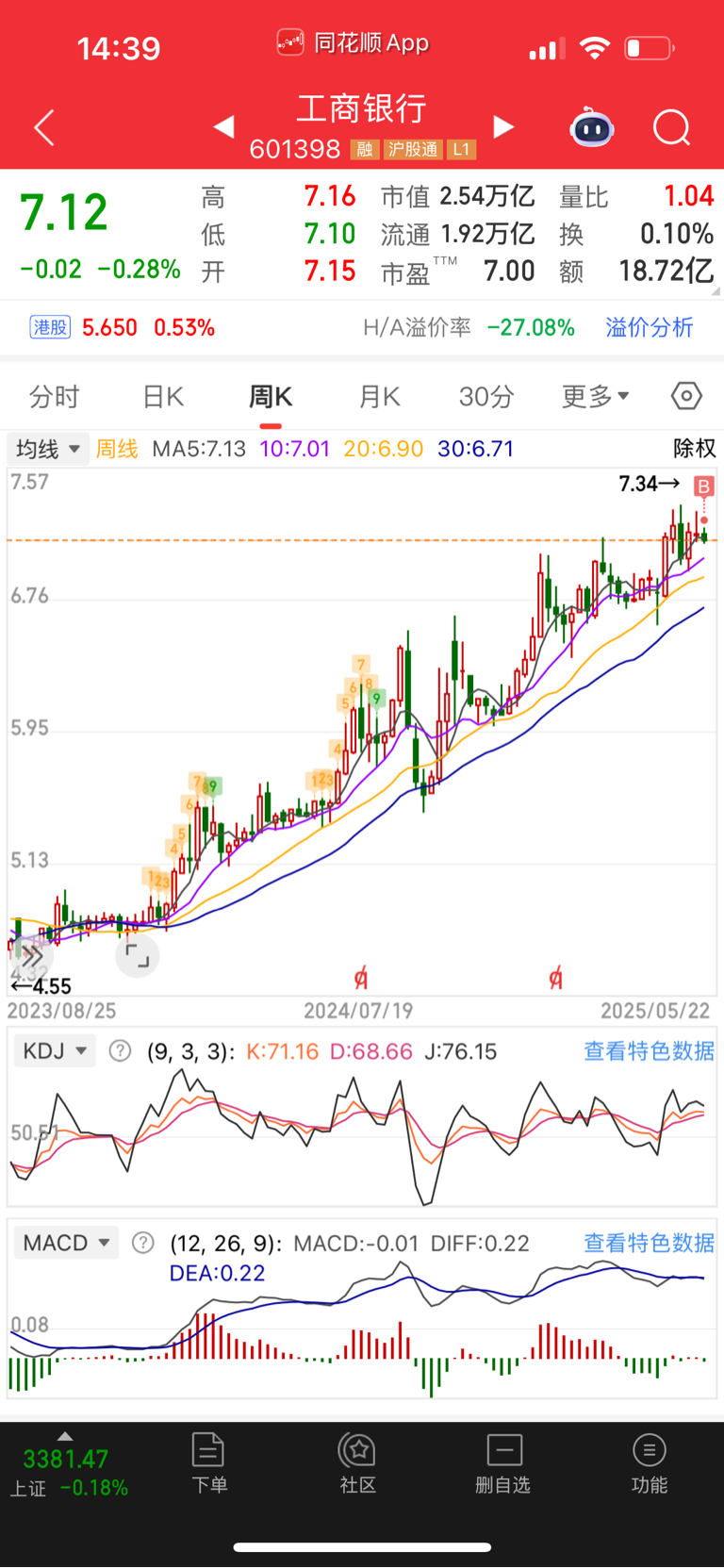Switch to next stock with right triangle
This screenshot has height=1568, width=724.
pyautogui.click(x=504, y=126)
